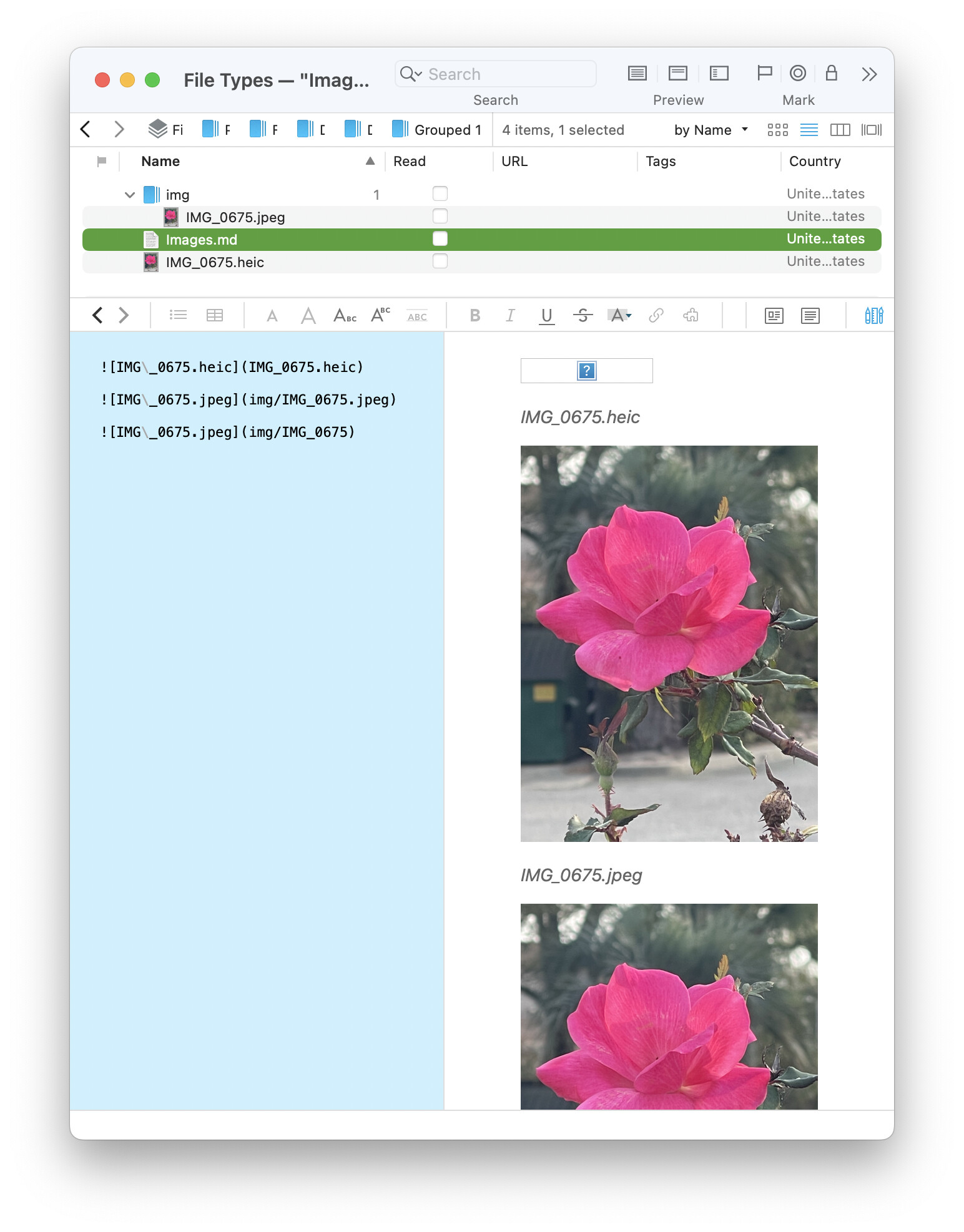The height and width of the screenshot is (1232, 964).
Task: Sort by the Name column header
Action: pos(160,162)
